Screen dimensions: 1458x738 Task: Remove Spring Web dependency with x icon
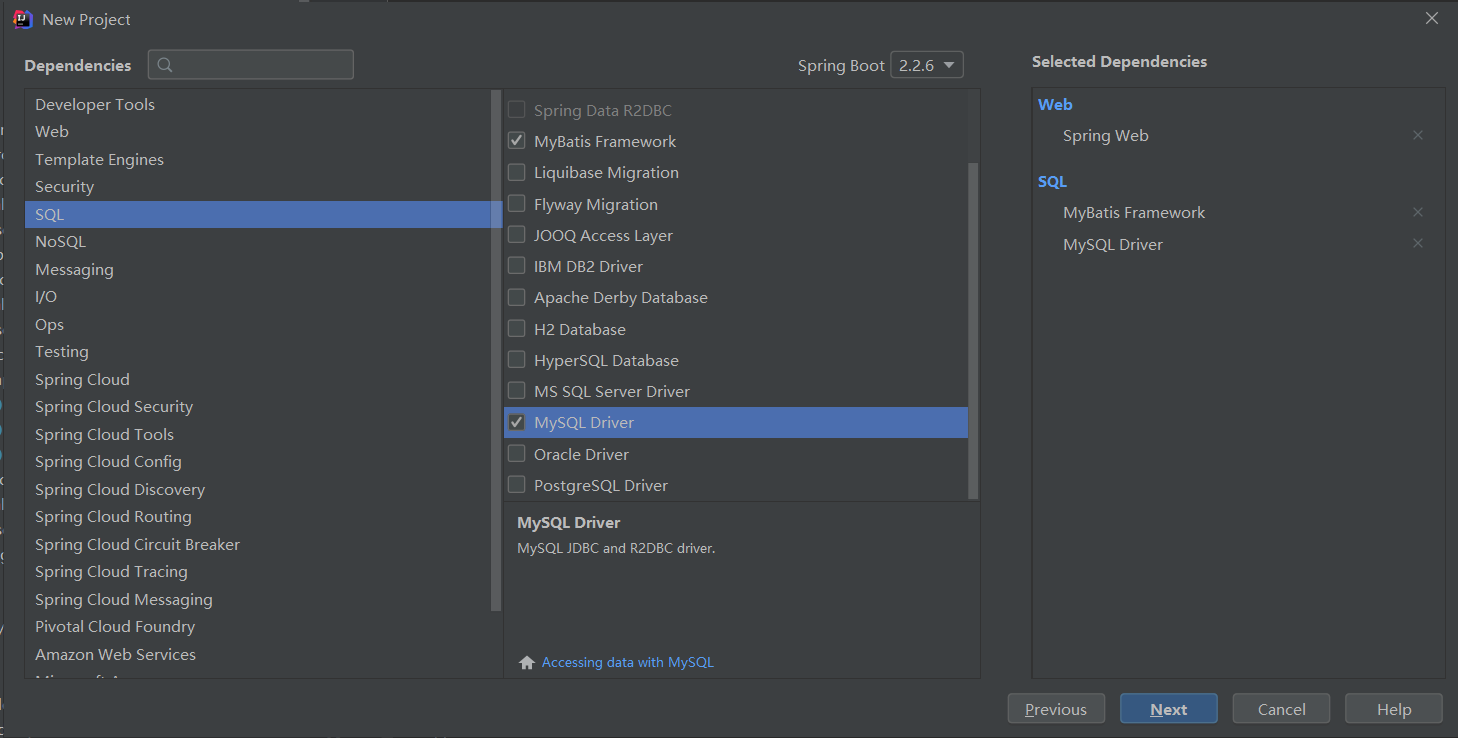tap(1417, 135)
